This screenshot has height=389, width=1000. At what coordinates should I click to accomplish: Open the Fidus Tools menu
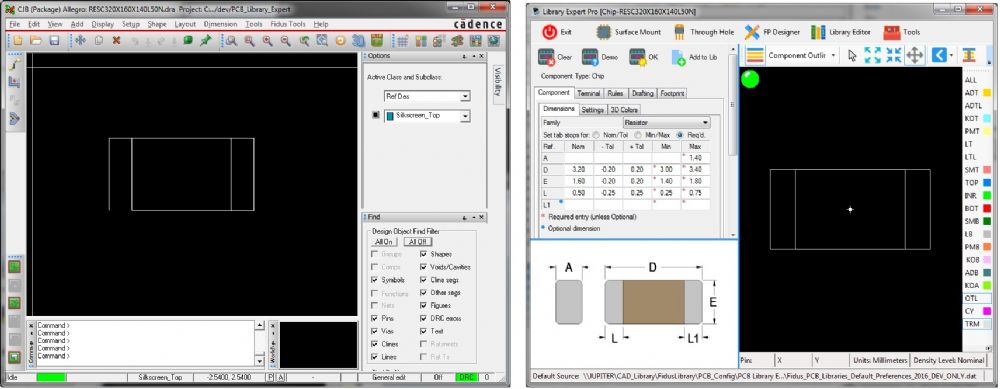coord(288,24)
